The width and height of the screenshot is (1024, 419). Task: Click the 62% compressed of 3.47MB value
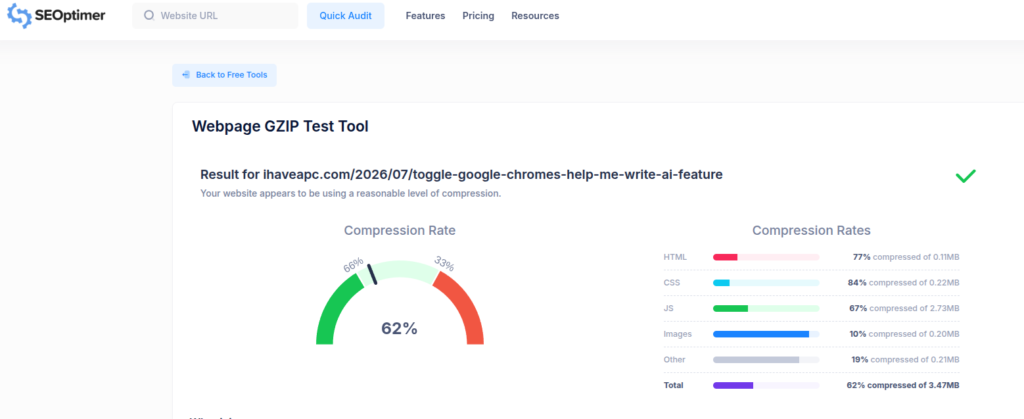coord(903,385)
